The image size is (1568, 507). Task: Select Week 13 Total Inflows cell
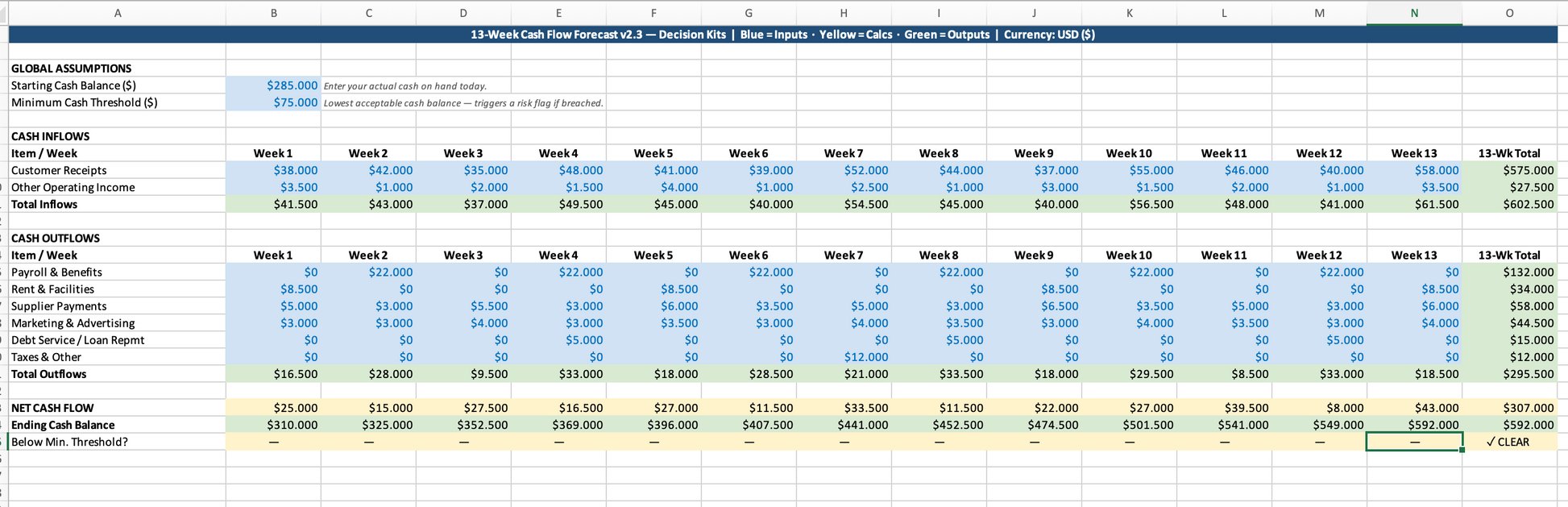[1414, 204]
